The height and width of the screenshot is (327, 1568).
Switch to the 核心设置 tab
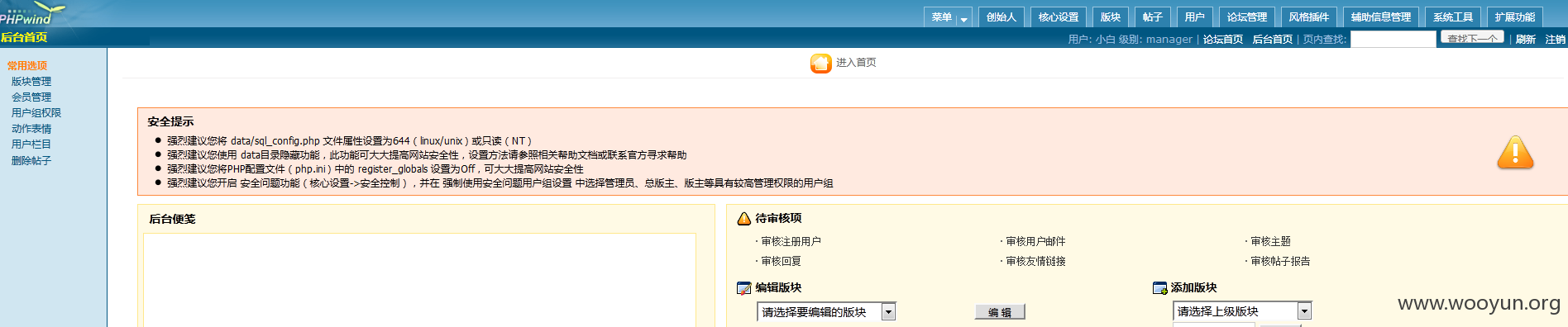pyautogui.click(x=1059, y=17)
